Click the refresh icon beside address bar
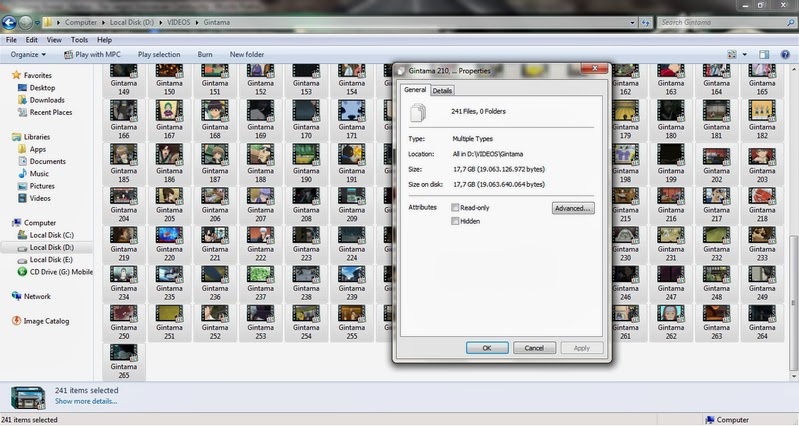This screenshot has height=426, width=799. [x=646, y=22]
